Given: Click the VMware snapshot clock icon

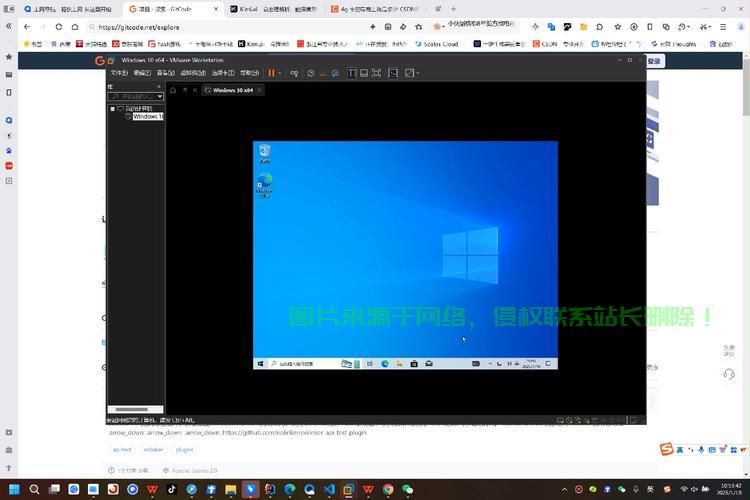Looking at the screenshot, I should (x=311, y=73).
